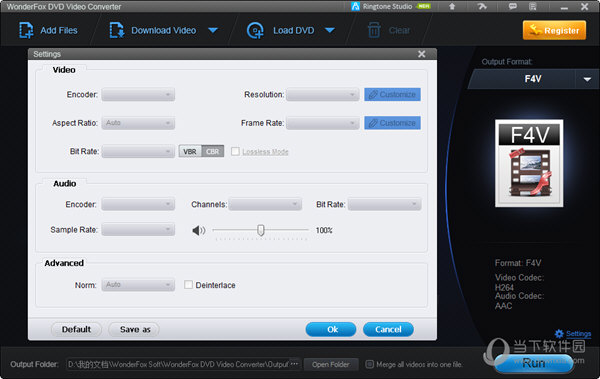Click the Download Video text label
The image size is (600, 379).
(x=164, y=30)
